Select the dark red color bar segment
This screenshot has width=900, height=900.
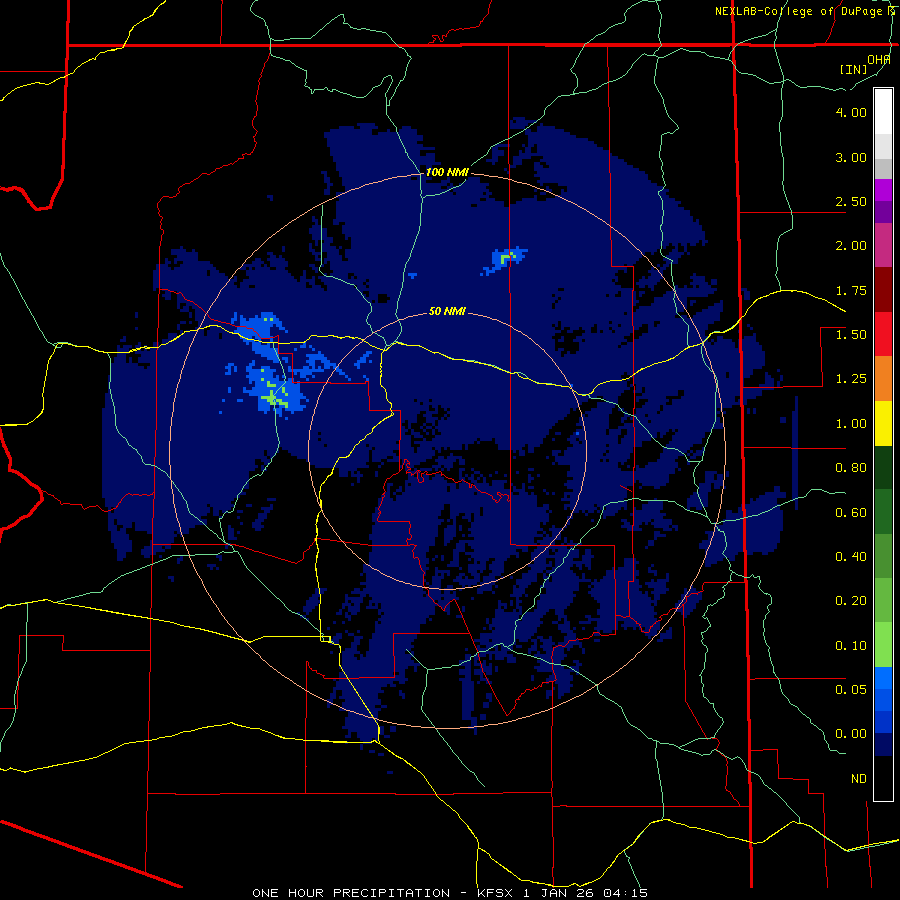click(x=883, y=290)
